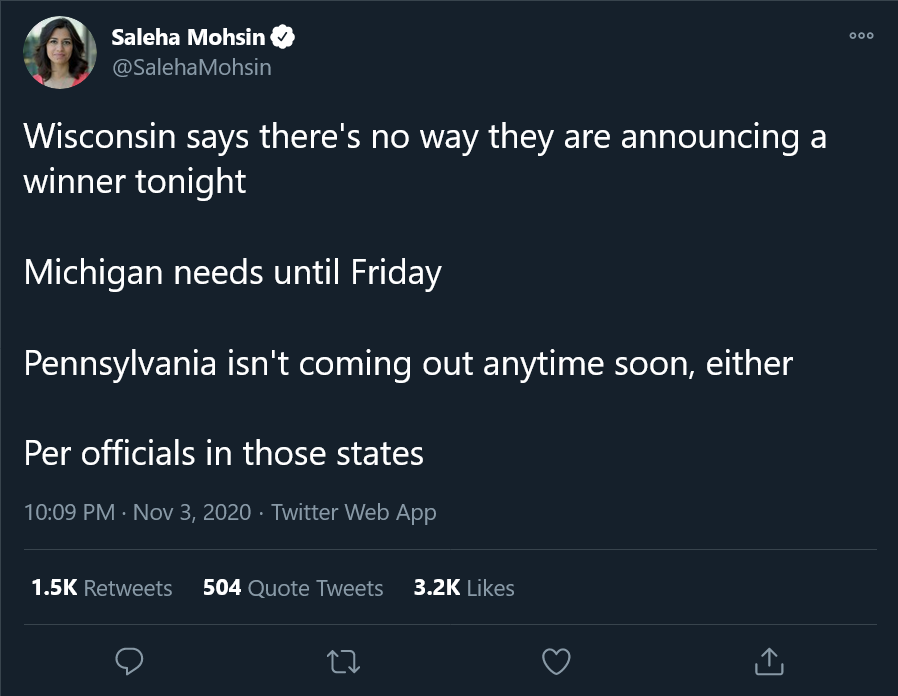
Task: Open Saleha Mohsin's profile picture
Action: (x=60, y=52)
